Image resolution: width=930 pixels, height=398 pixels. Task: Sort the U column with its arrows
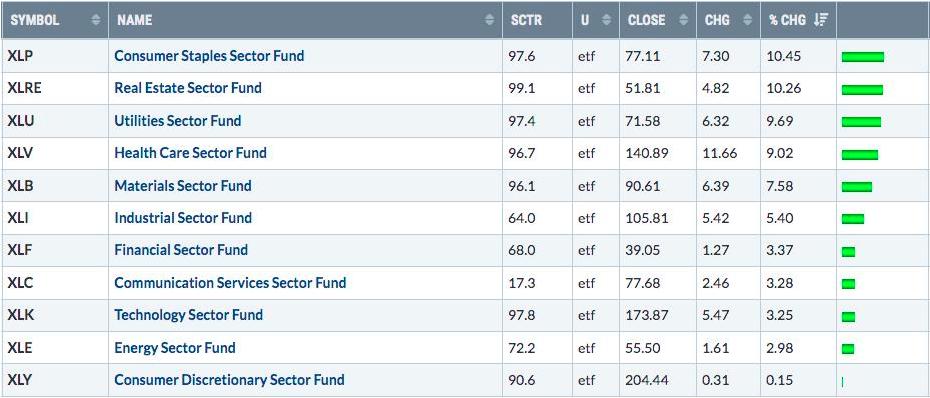606,20
